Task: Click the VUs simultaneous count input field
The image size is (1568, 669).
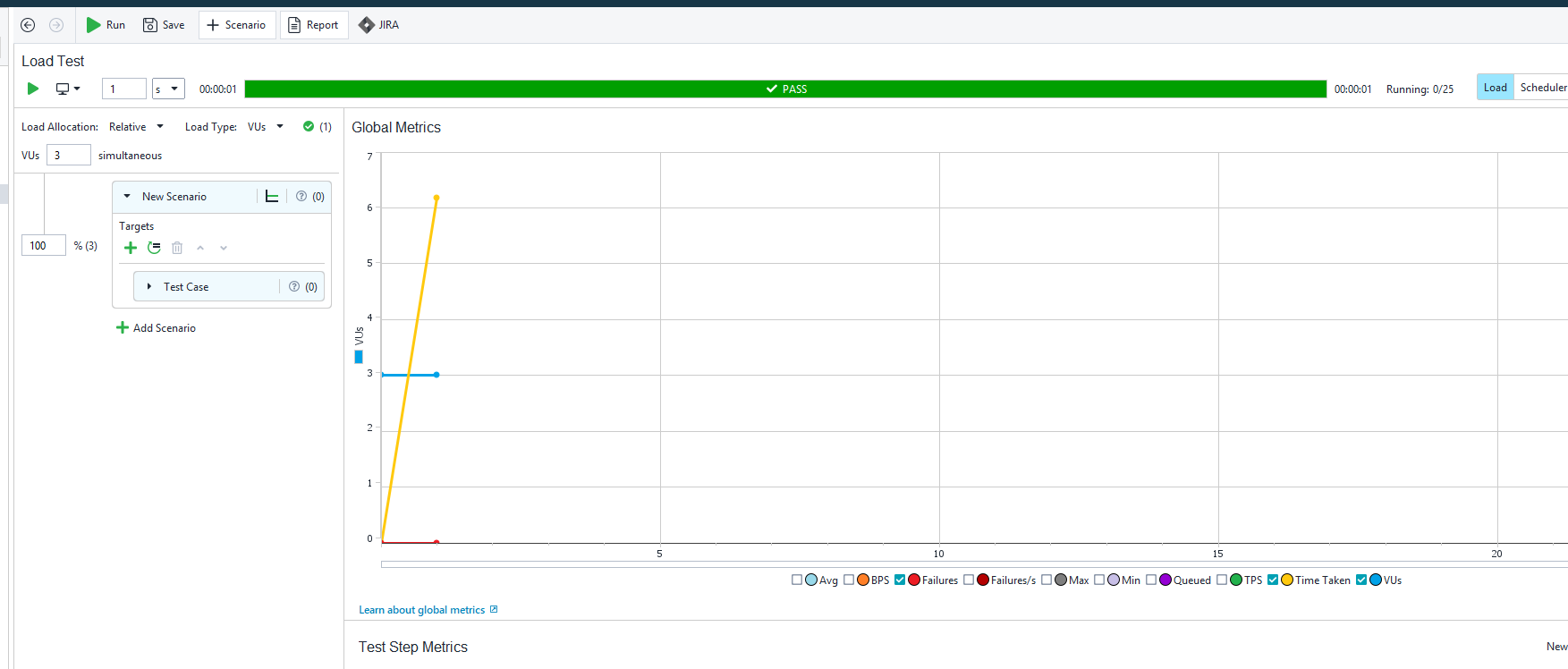Action: click(68, 156)
